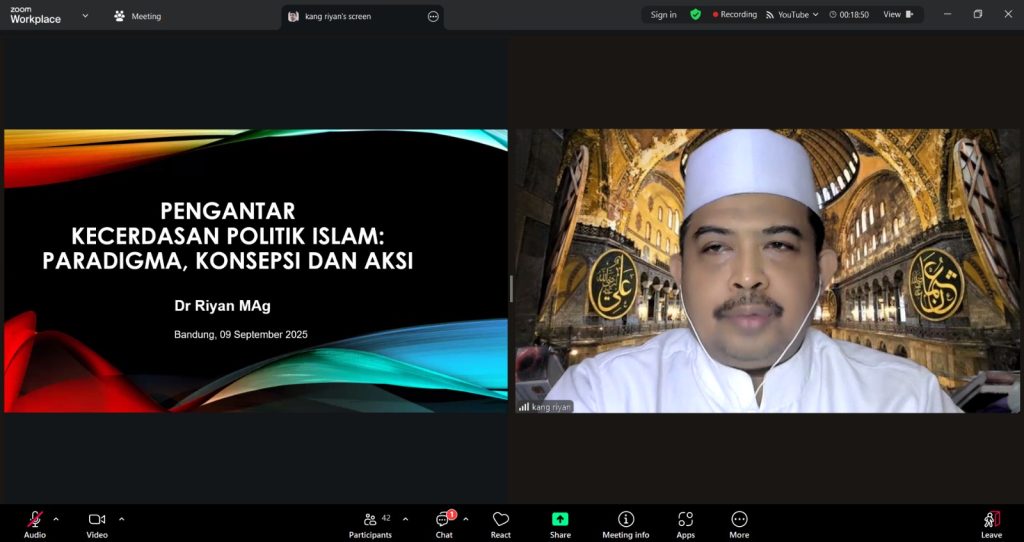Open the Zoom Workplace dropdown chevron
This screenshot has height=542, width=1024.
(x=85, y=16)
